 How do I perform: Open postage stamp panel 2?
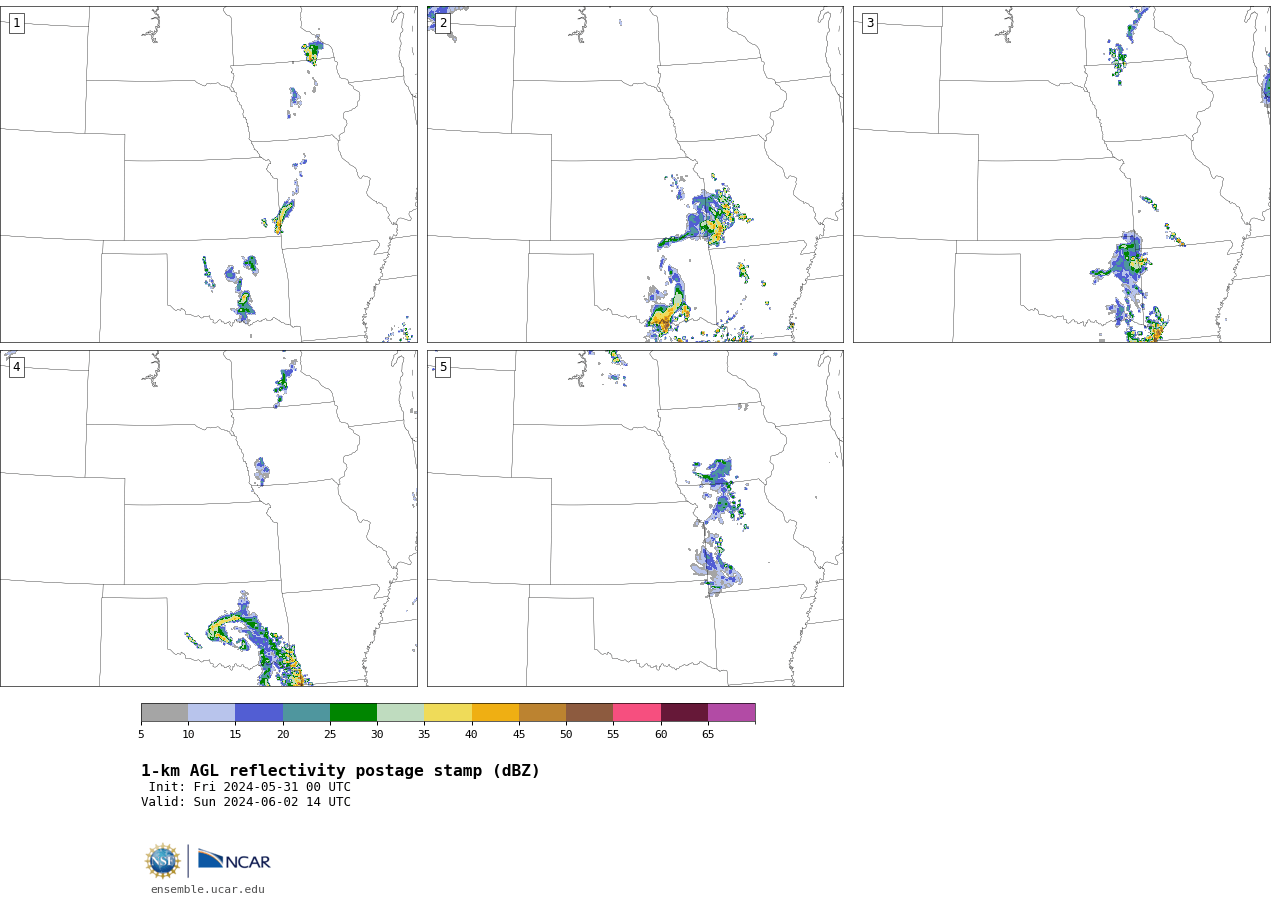(635, 174)
